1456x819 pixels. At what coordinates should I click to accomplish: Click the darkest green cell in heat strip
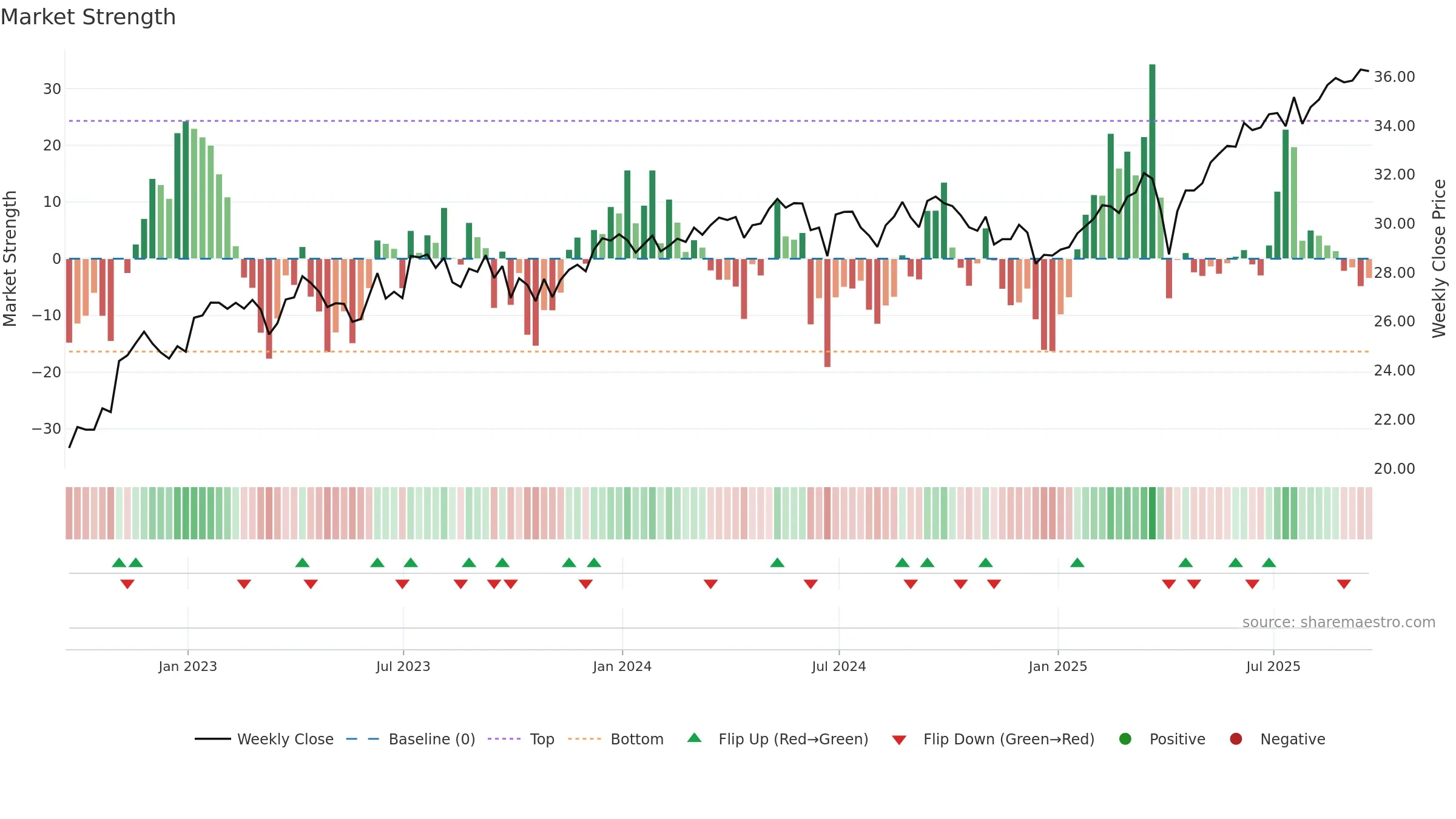(1152, 513)
